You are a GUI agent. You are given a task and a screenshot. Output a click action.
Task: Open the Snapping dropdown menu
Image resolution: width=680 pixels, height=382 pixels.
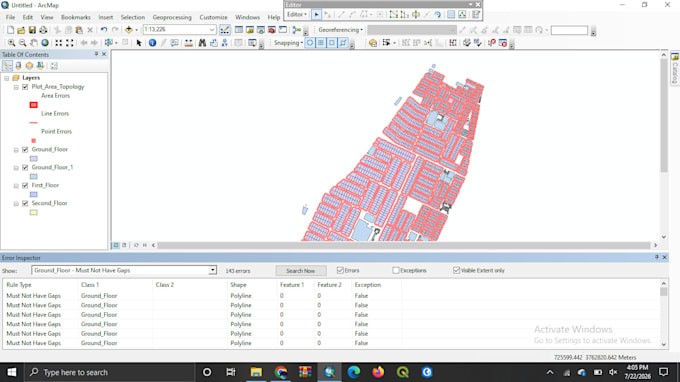pyautogui.click(x=288, y=43)
